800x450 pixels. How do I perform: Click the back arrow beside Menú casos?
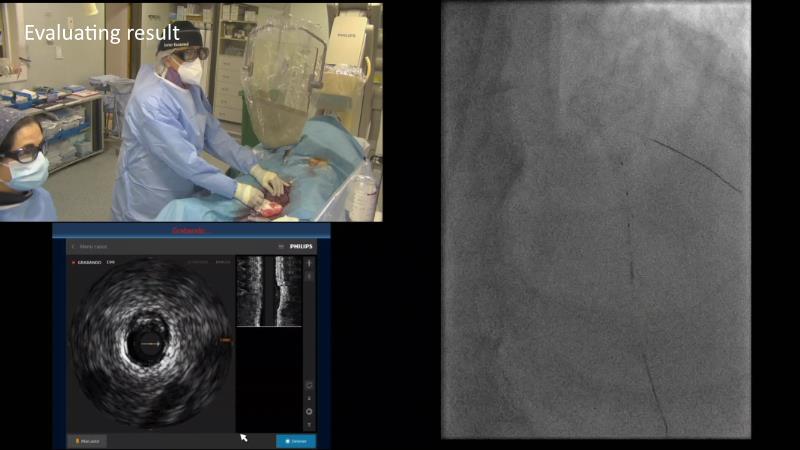72,246
